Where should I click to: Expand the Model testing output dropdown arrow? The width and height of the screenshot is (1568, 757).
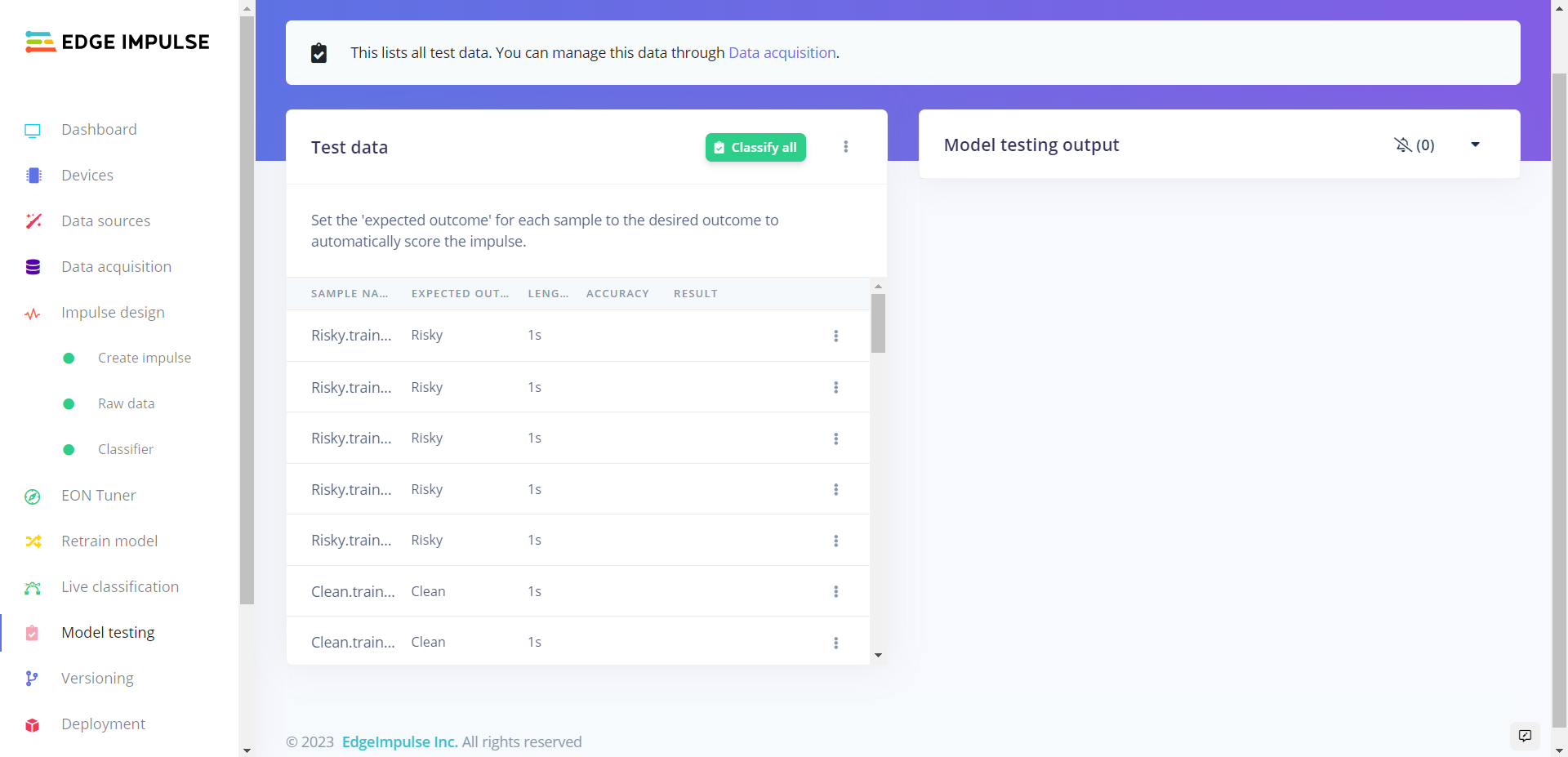(1475, 145)
